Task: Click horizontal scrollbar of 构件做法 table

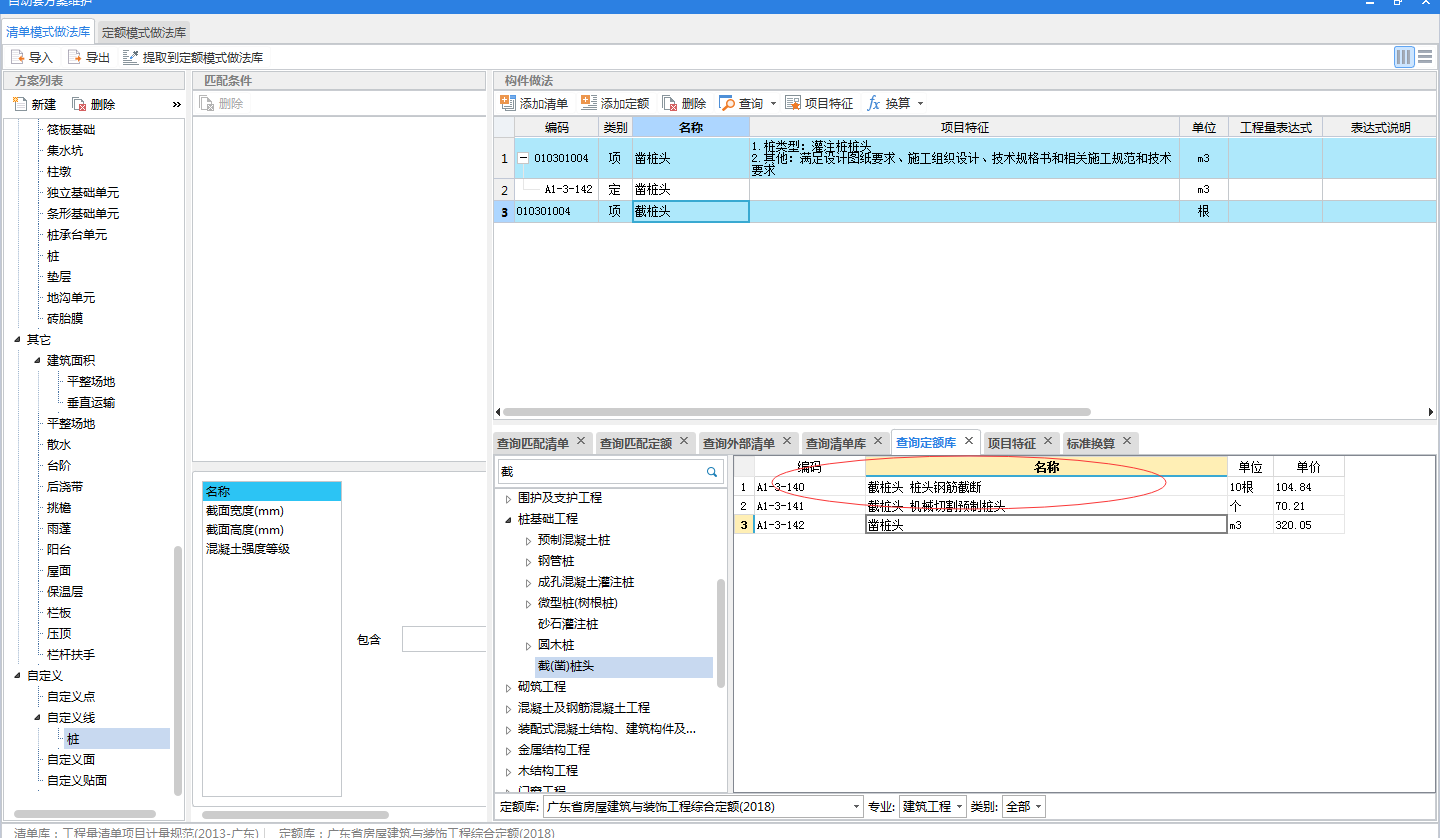Action: click(796, 412)
